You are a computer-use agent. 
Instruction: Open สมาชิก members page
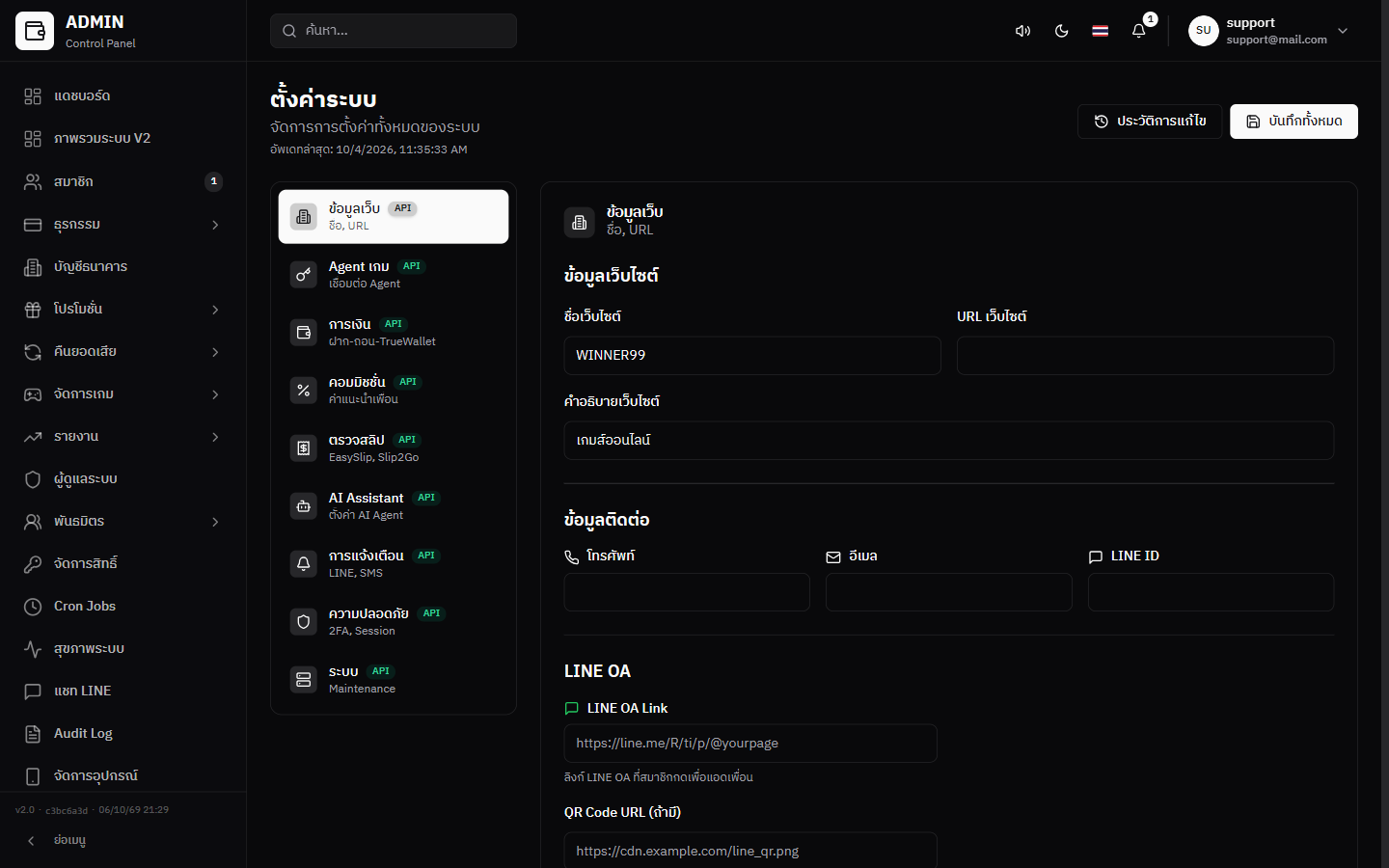point(123,181)
